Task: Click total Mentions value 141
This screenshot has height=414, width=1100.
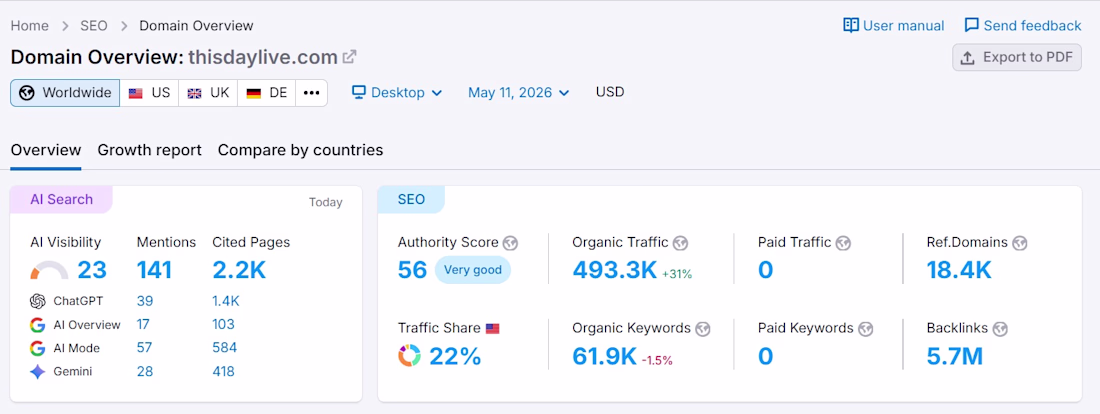Action: 154,270
